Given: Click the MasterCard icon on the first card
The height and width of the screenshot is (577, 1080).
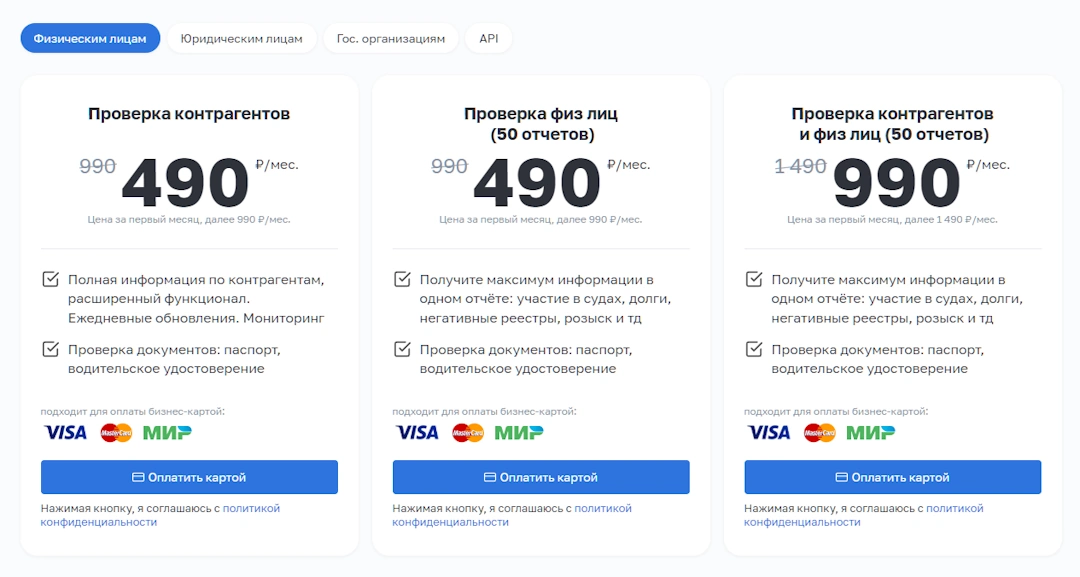Looking at the screenshot, I should [x=116, y=432].
